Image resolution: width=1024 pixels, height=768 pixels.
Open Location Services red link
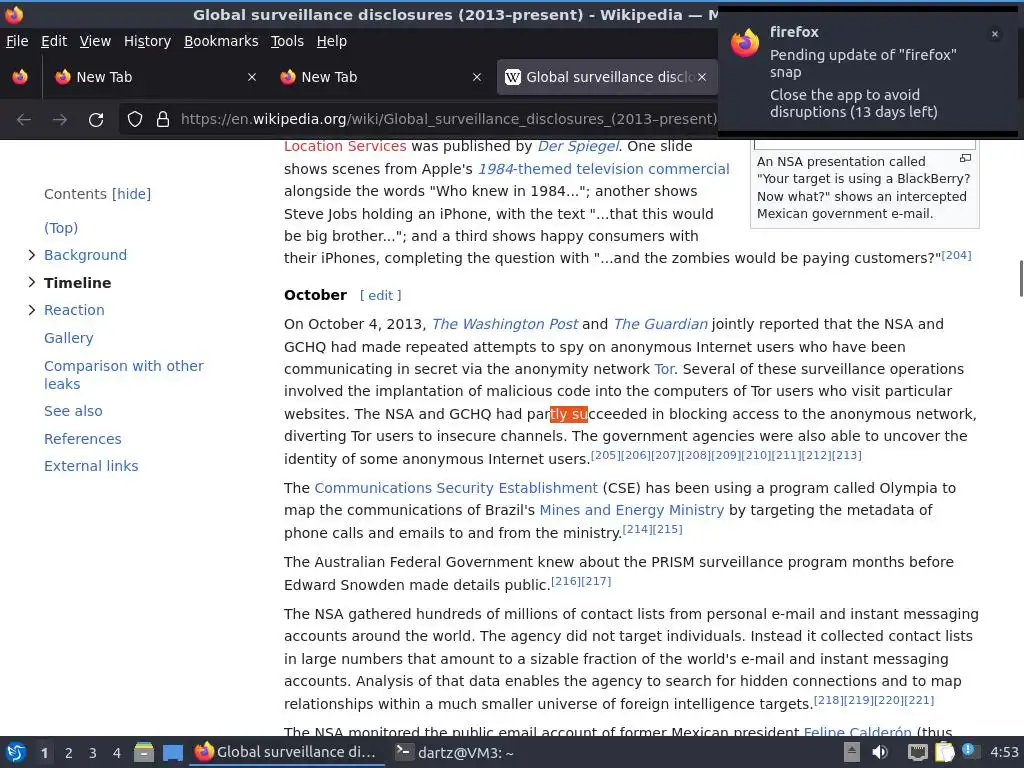tap(345, 146)
